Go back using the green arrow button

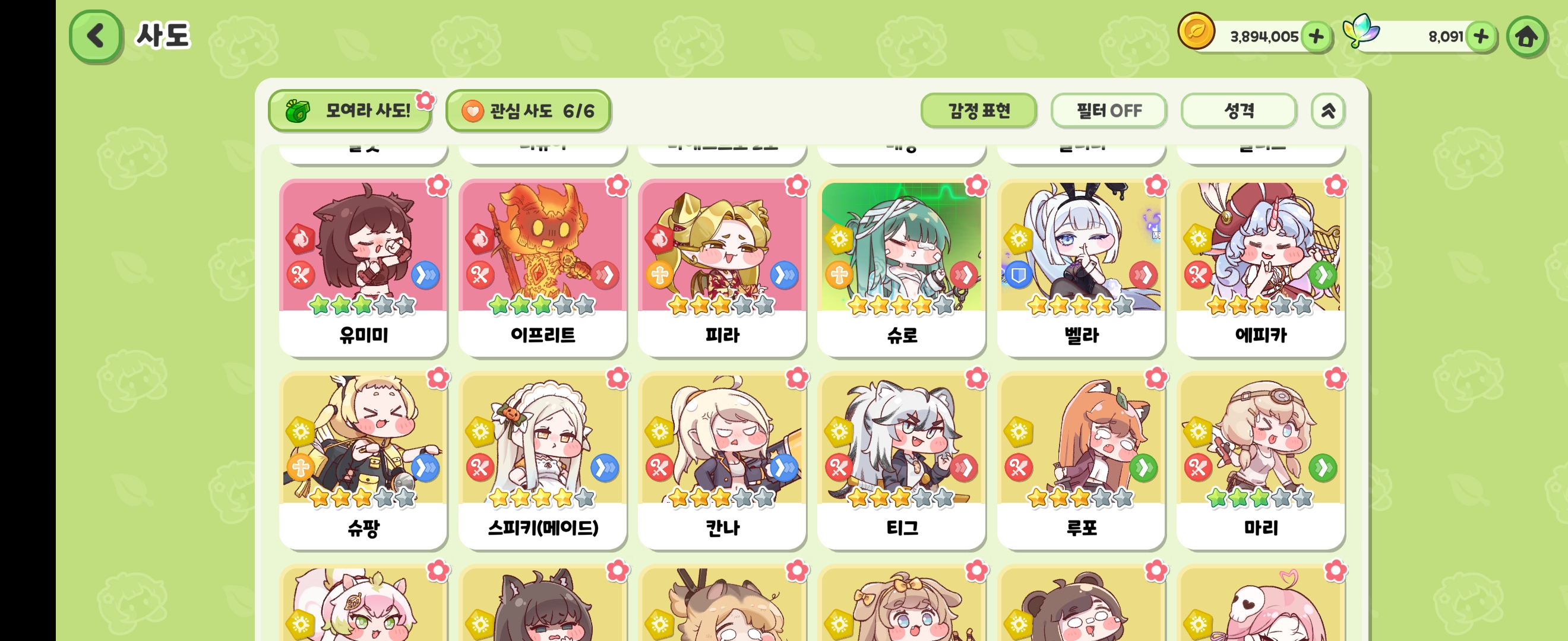click(x=96, y=36)
